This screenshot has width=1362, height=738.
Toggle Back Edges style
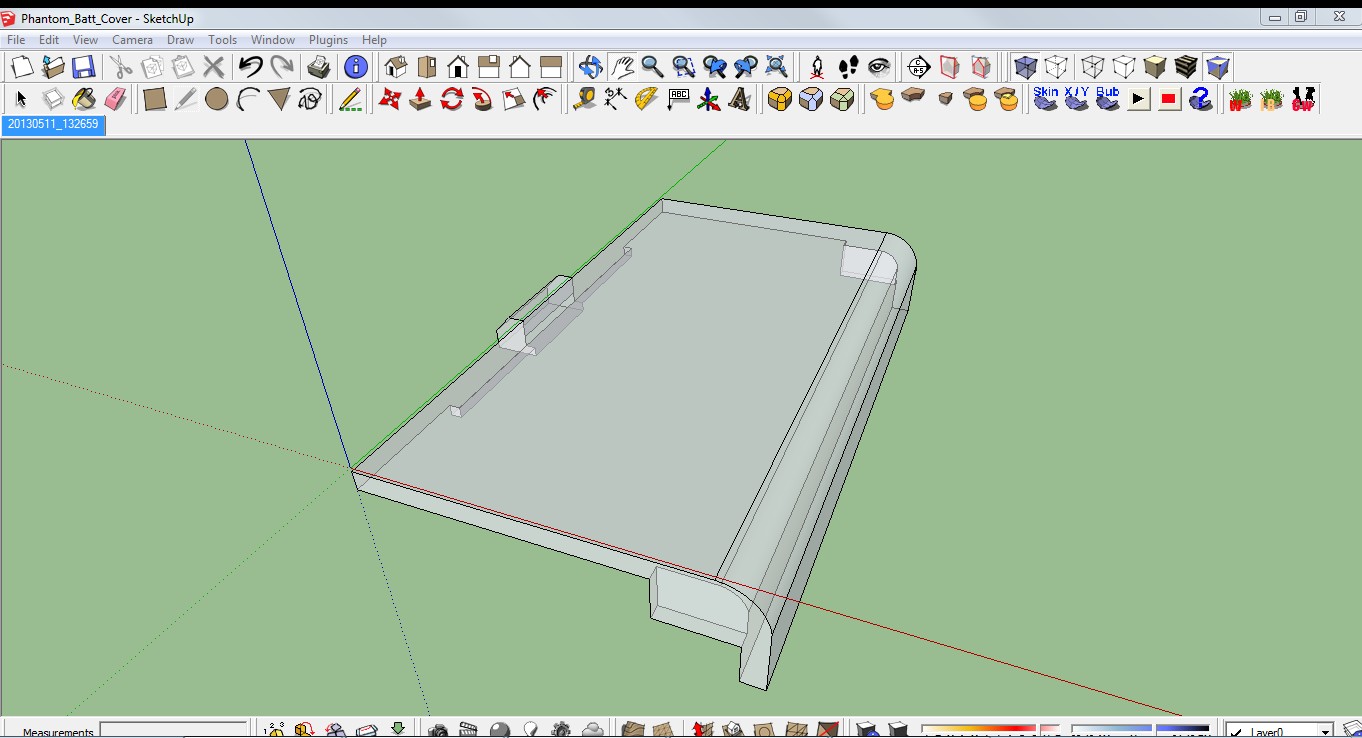(1056, 67)
